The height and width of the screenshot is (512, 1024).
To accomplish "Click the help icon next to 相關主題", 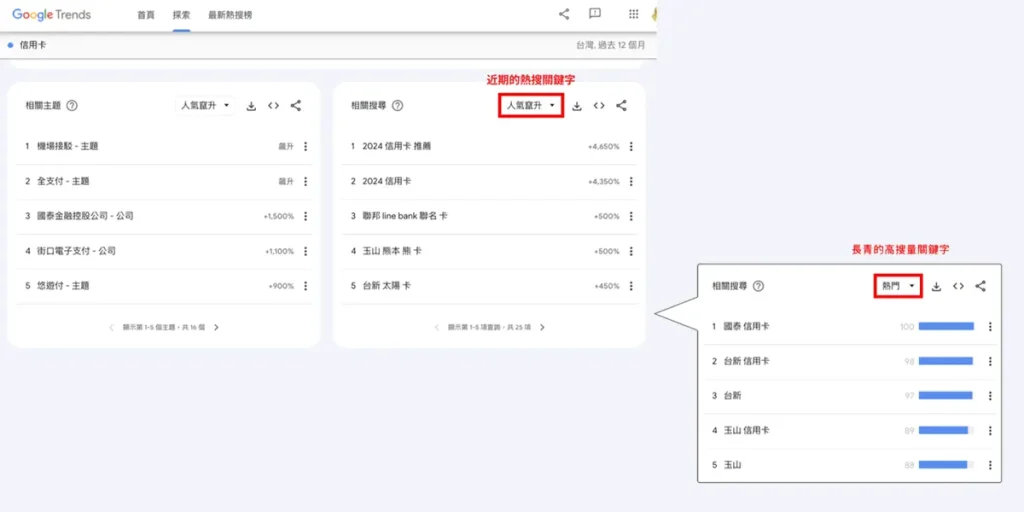I will tap(72, 105).
